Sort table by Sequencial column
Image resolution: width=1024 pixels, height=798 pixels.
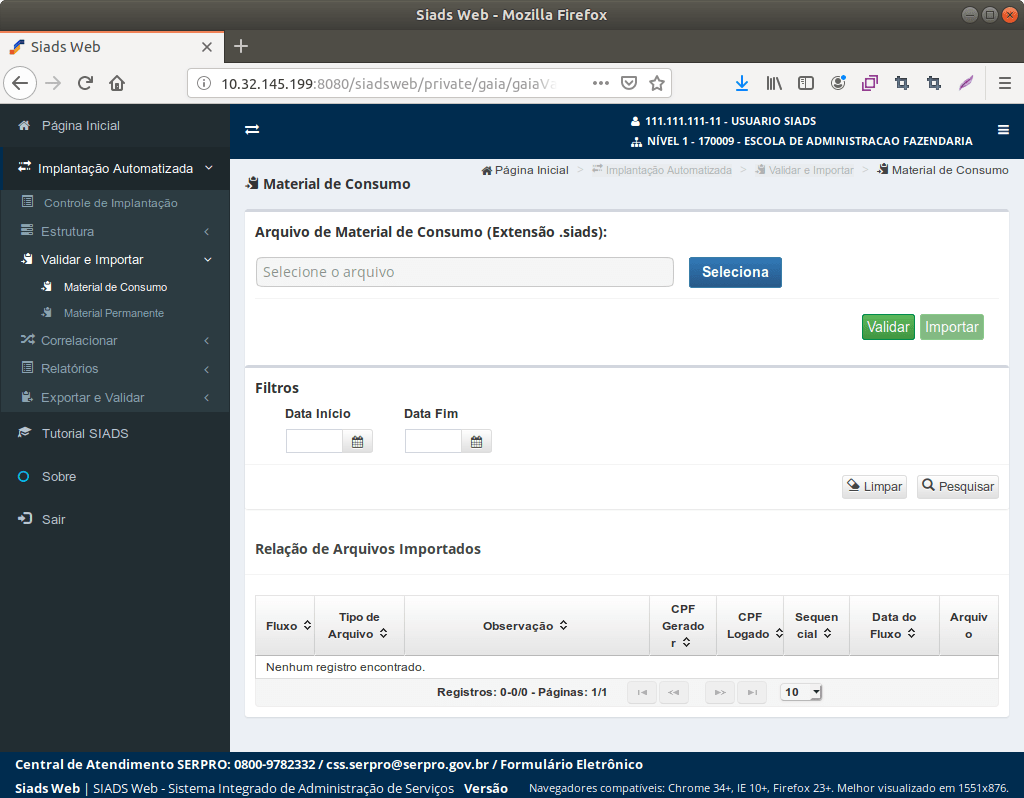coord(827,633)
